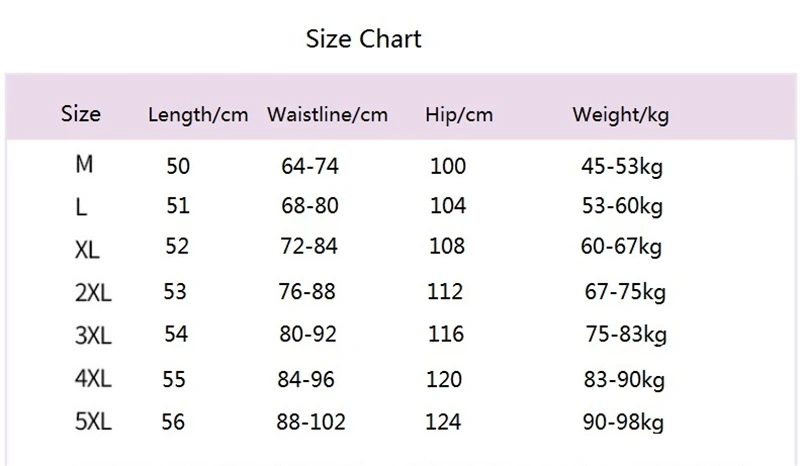Click the Length/cm column header

[198, 114]
